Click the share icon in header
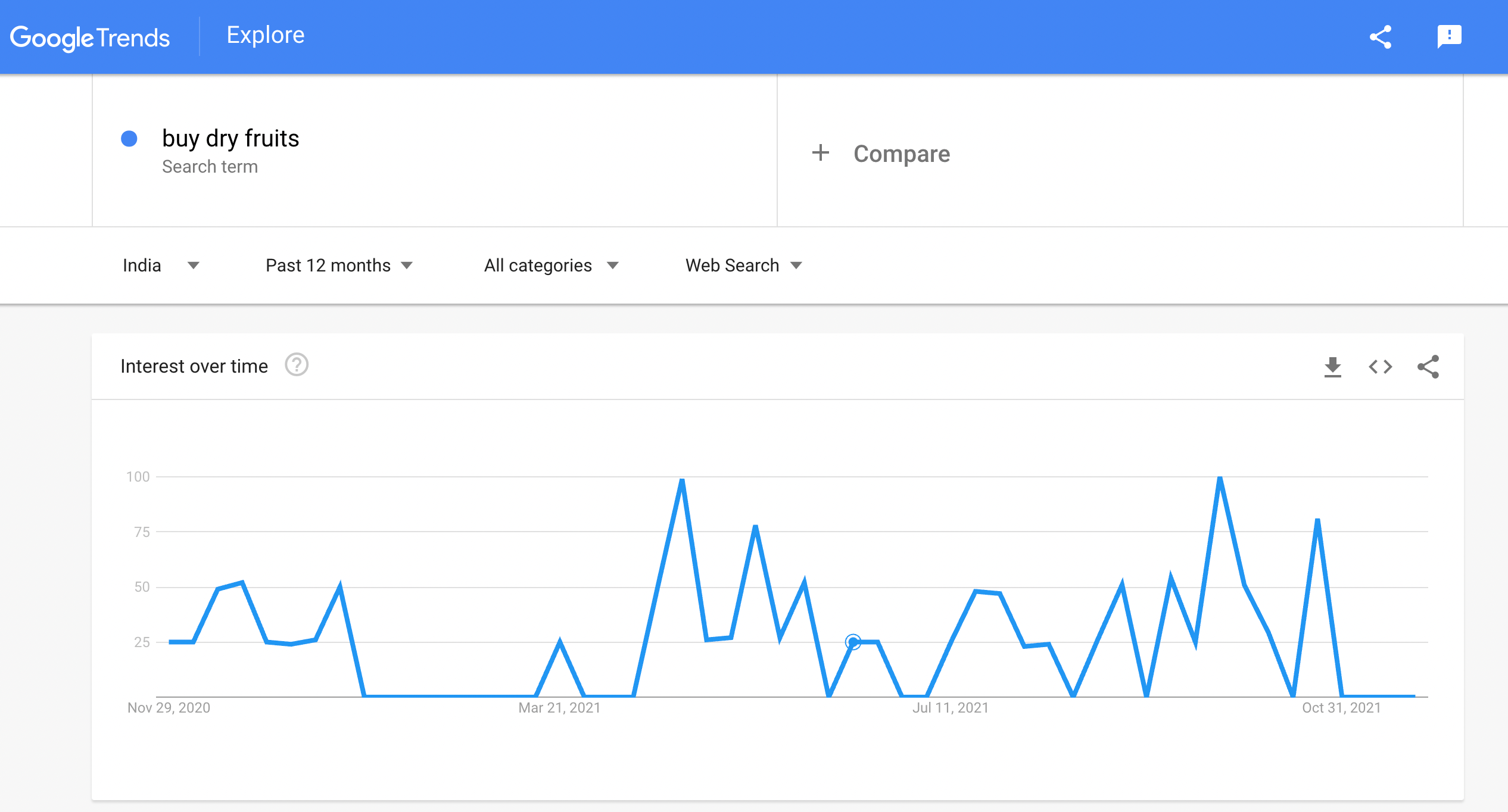 pos(1380,37)
